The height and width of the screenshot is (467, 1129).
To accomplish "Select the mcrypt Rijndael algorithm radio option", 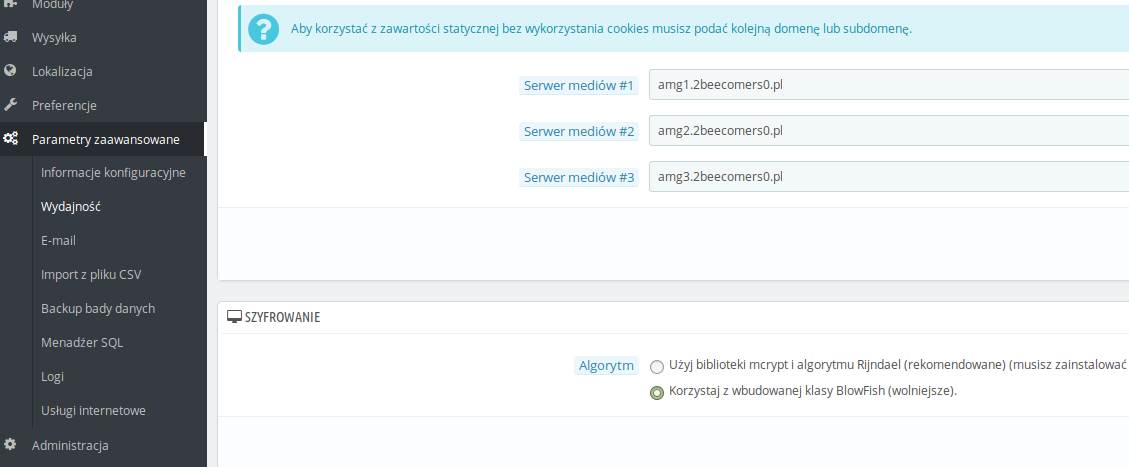I will point(657,367).
